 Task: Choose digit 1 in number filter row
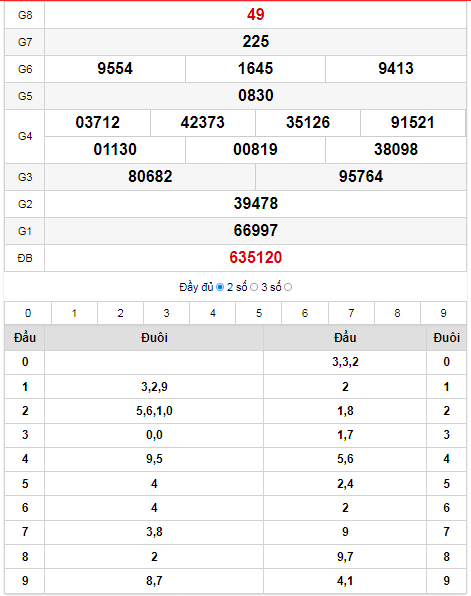coord(74,313)
